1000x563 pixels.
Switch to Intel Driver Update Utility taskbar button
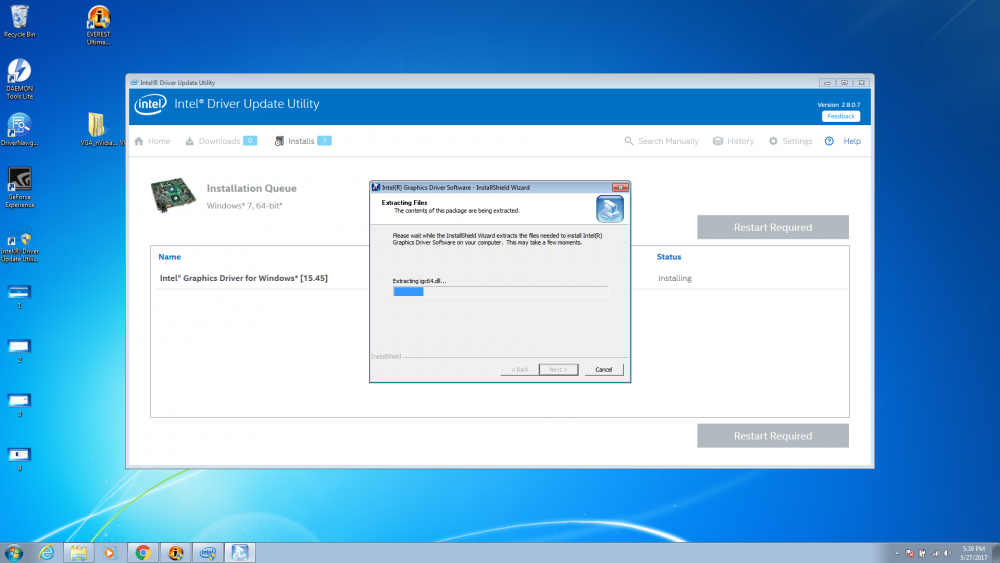point(208,552)
